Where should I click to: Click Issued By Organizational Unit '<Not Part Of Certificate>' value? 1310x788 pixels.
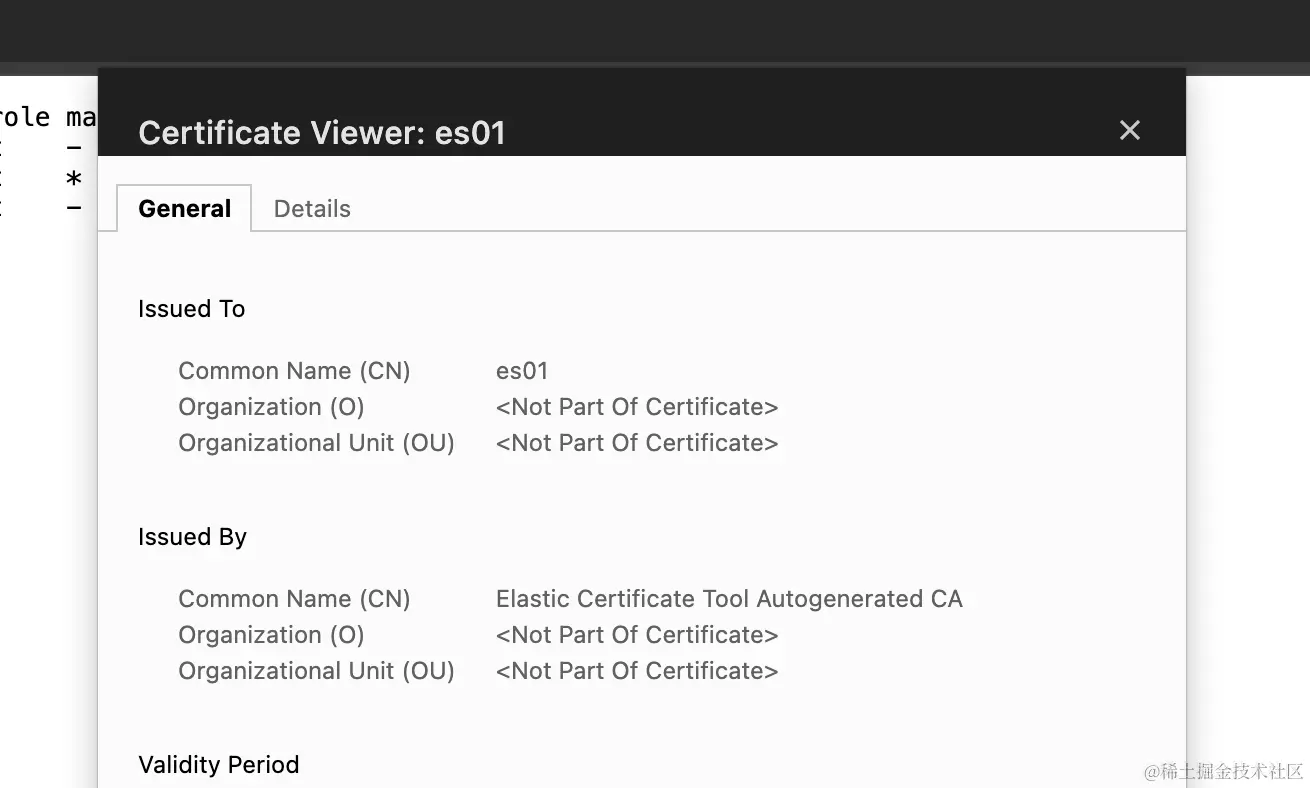click(x=637, y=671)
